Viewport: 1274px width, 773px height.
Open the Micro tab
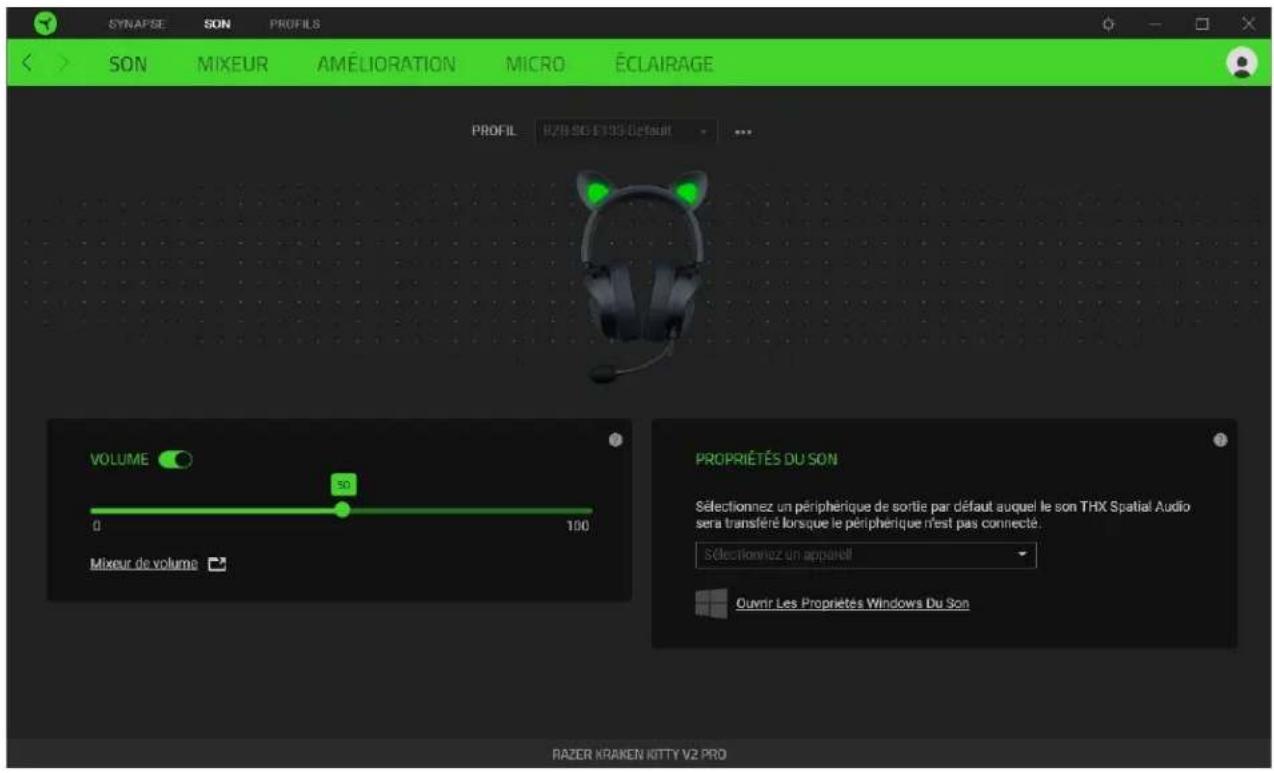click(x=536, y=64)
